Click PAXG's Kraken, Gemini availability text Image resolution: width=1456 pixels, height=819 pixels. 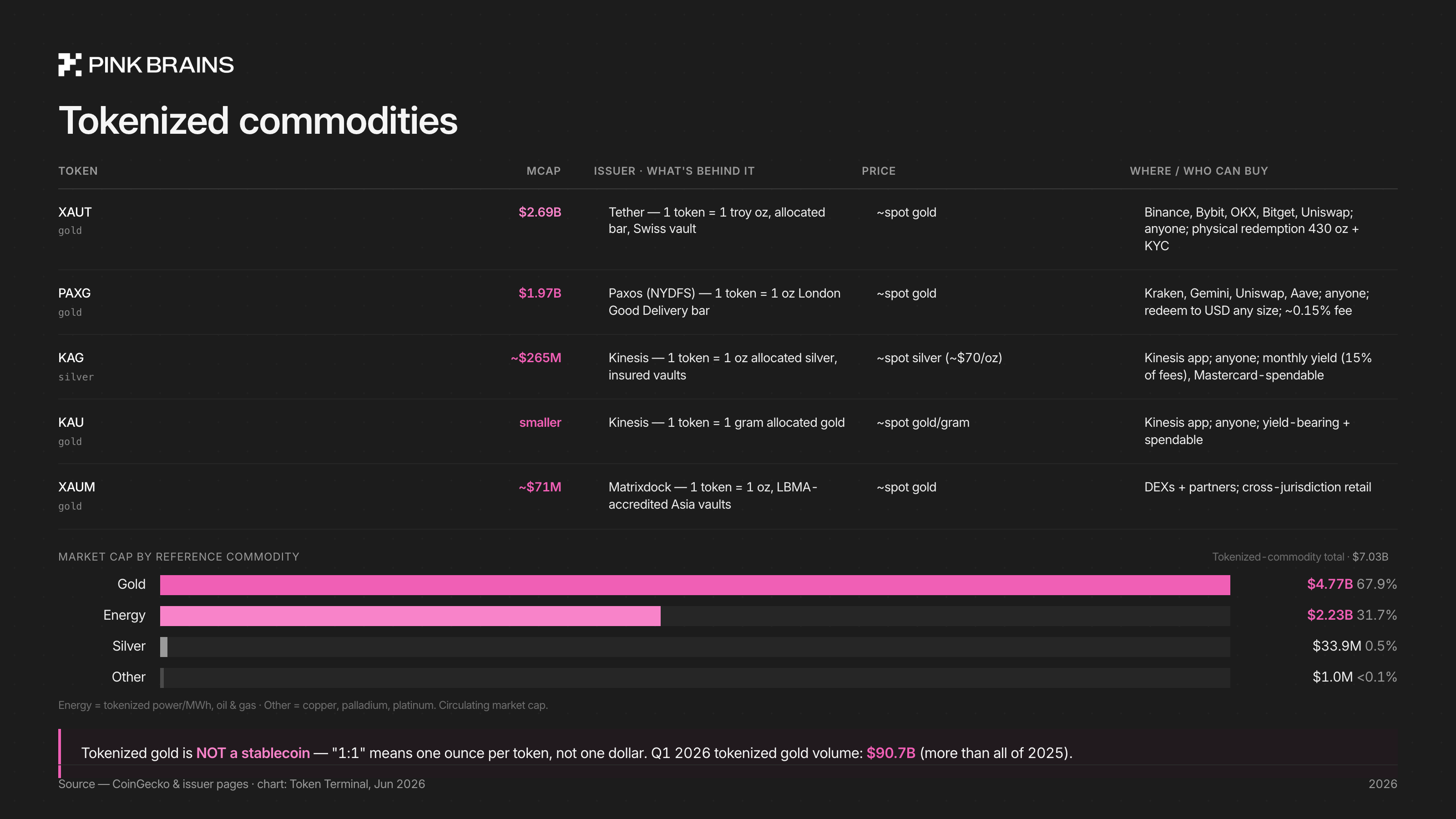[x=1256, y=302]
